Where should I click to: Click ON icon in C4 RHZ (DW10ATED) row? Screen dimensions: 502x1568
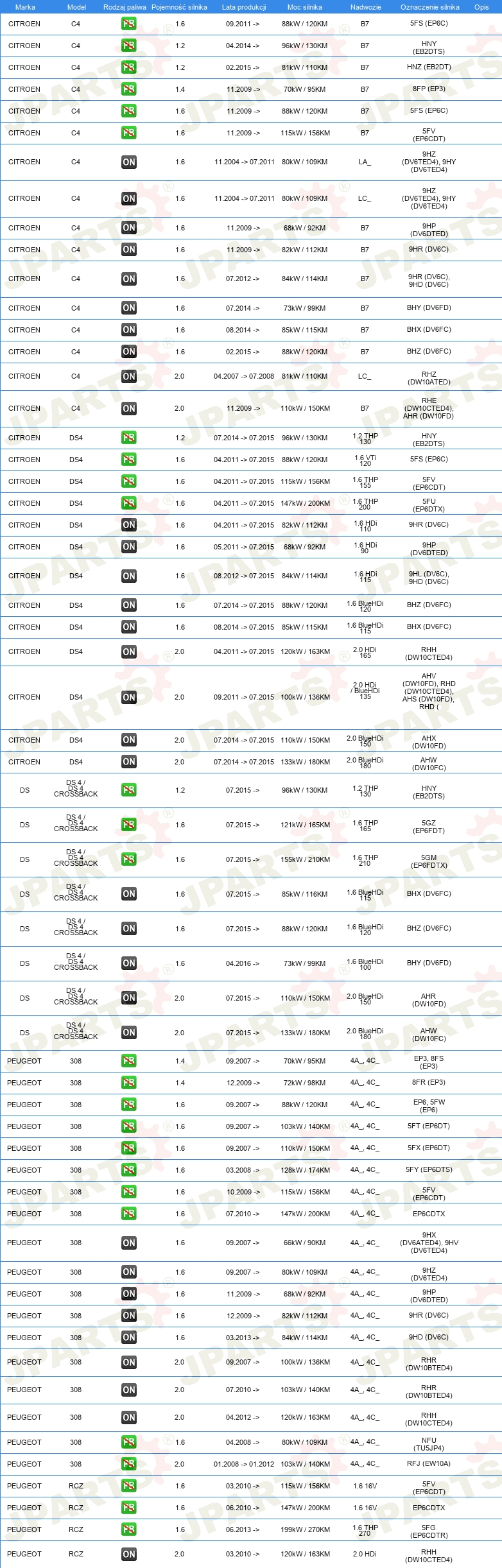pyautogui.click(x=128, y=377)
